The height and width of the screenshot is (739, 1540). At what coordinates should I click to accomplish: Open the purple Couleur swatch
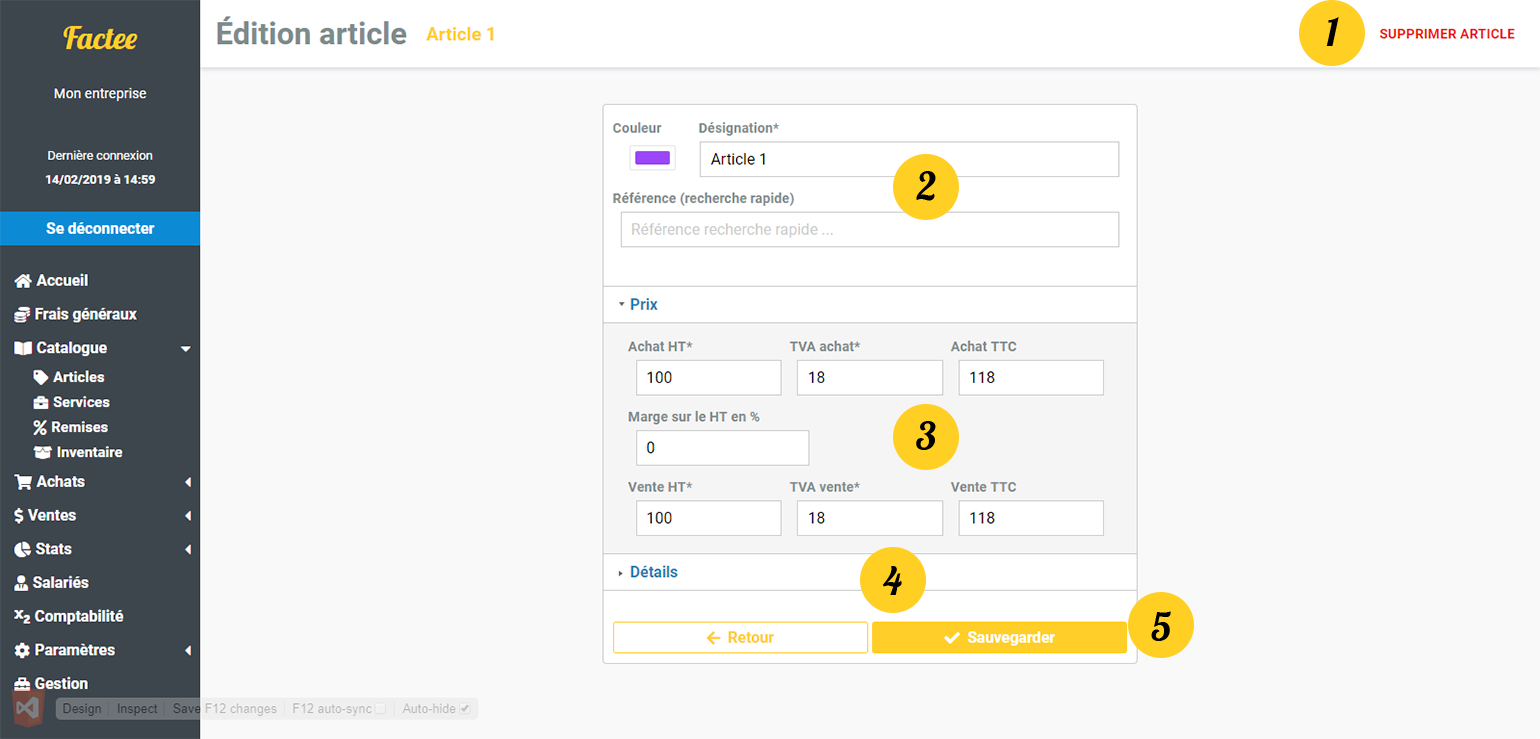(652, 158)
